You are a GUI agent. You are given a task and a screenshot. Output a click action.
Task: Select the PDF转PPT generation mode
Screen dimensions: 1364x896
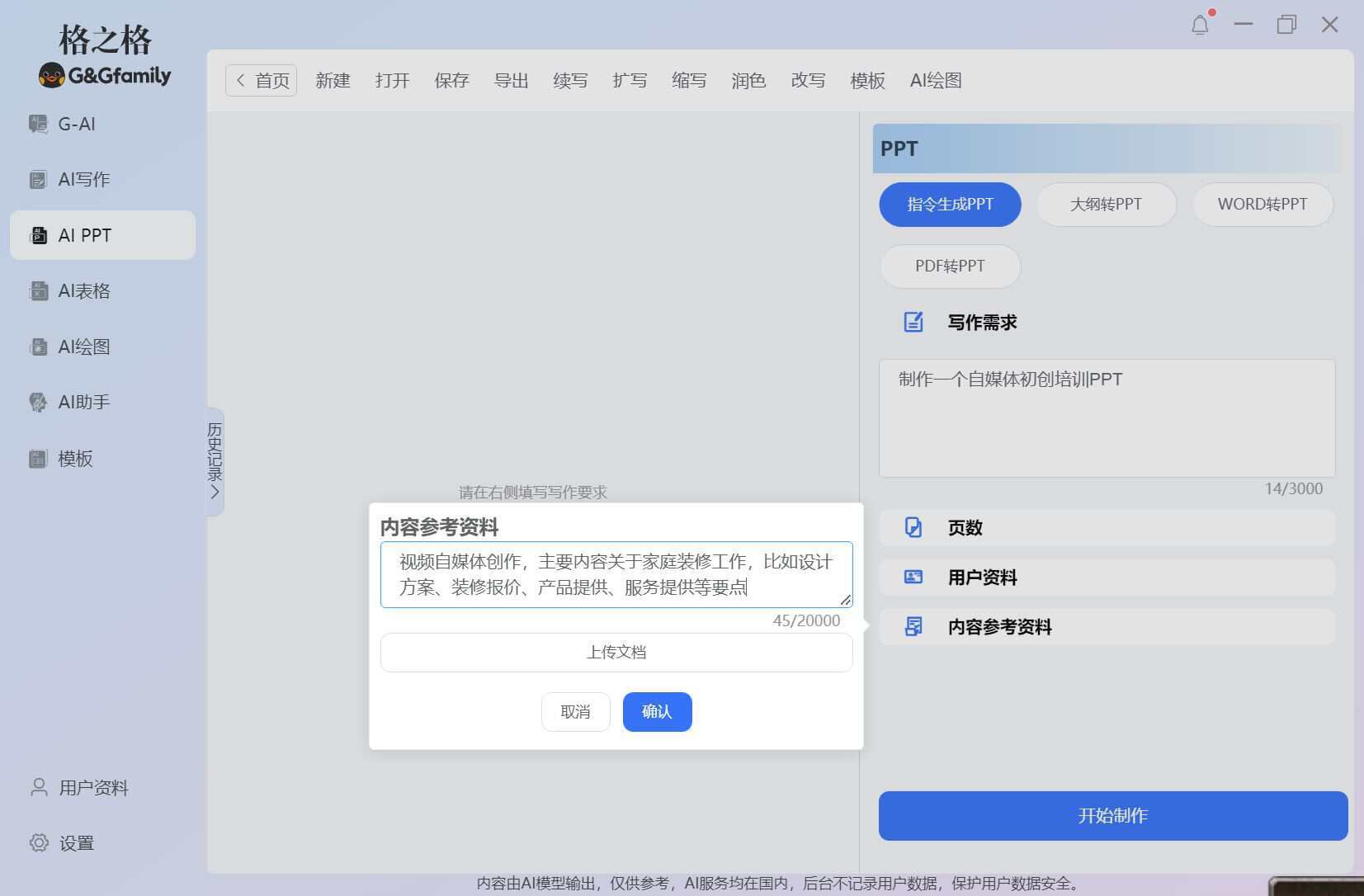click(949, 266)
